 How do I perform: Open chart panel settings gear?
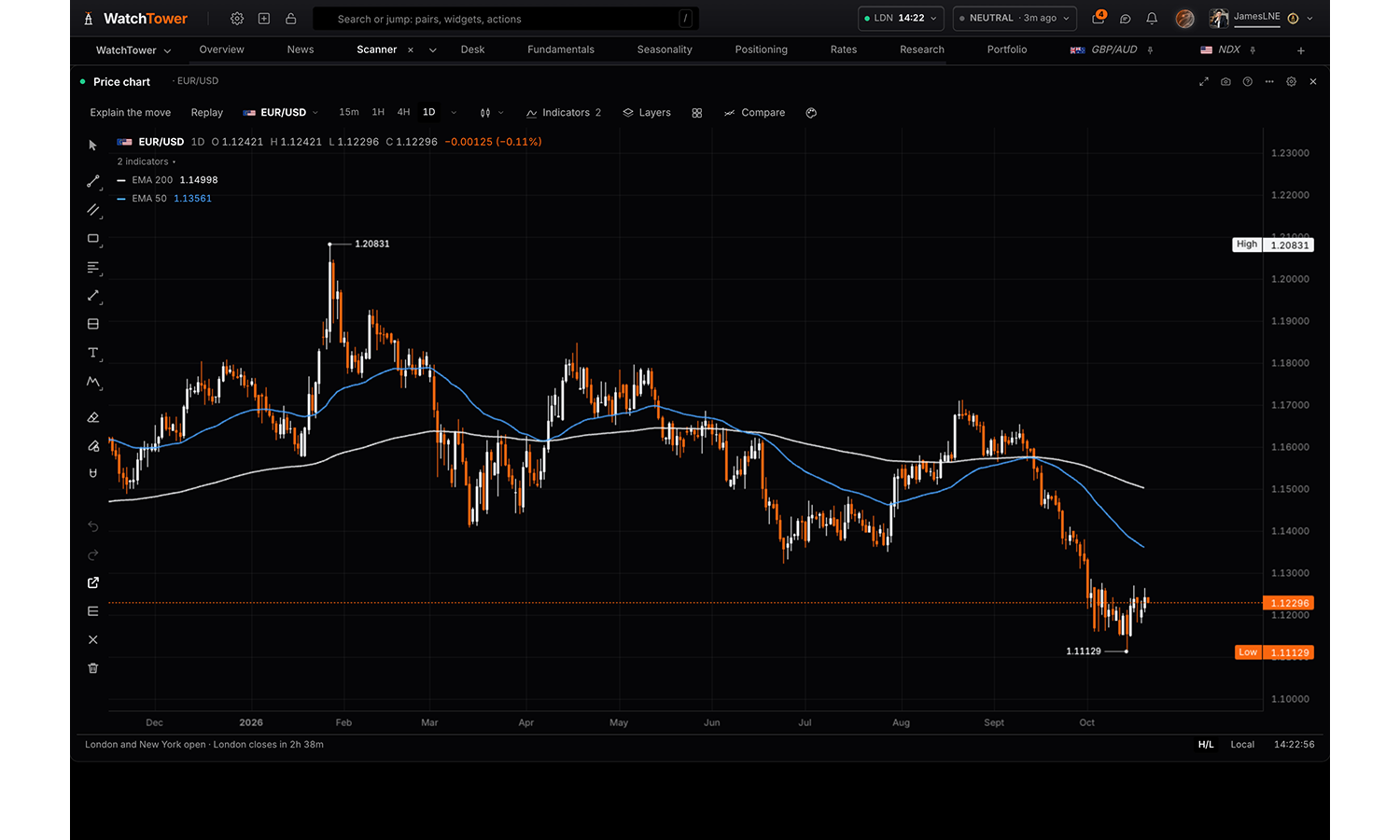(x=1292, y=82)
